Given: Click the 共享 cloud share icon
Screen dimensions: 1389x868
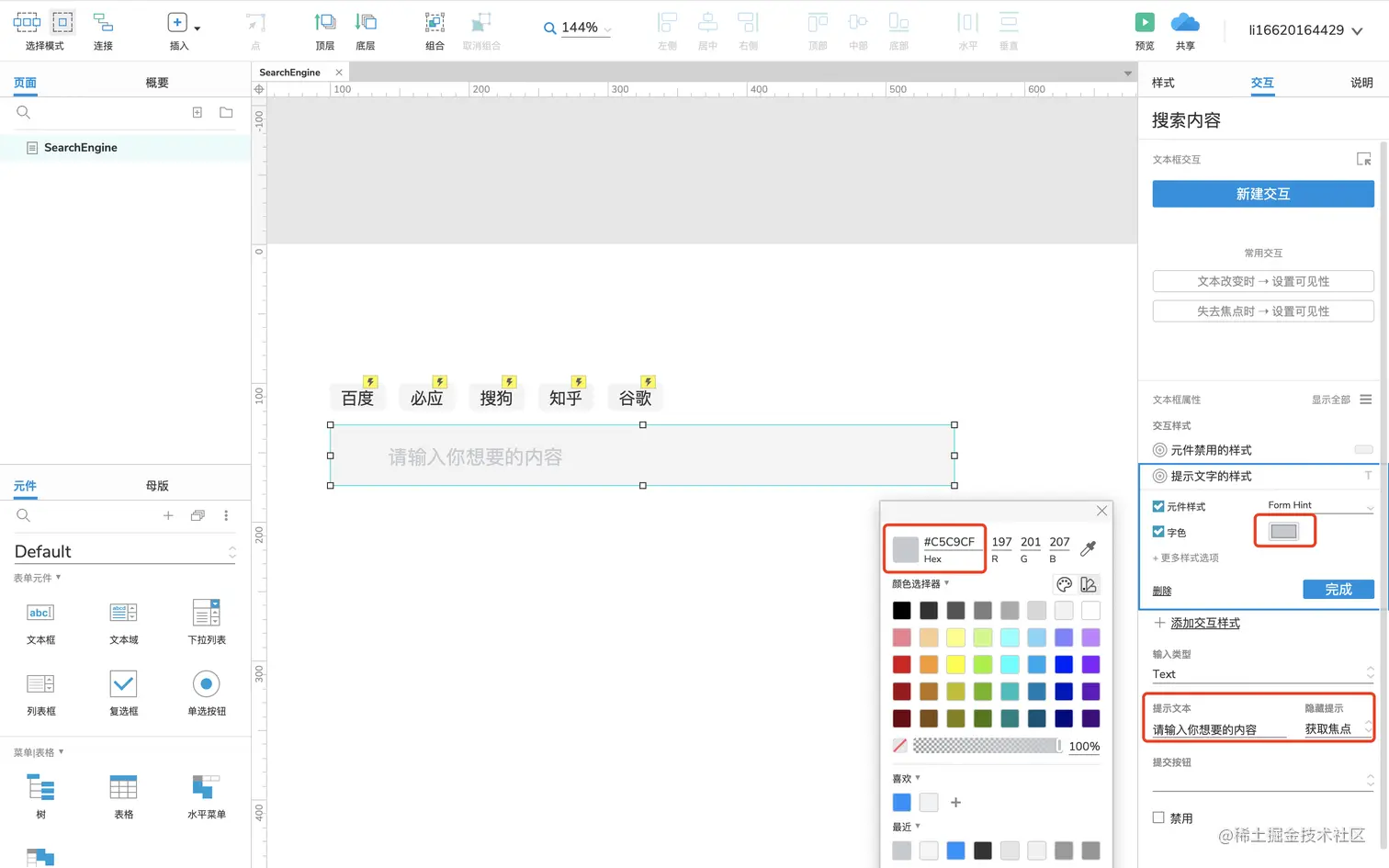Looking at the screenshot, I should point(1185,23).
